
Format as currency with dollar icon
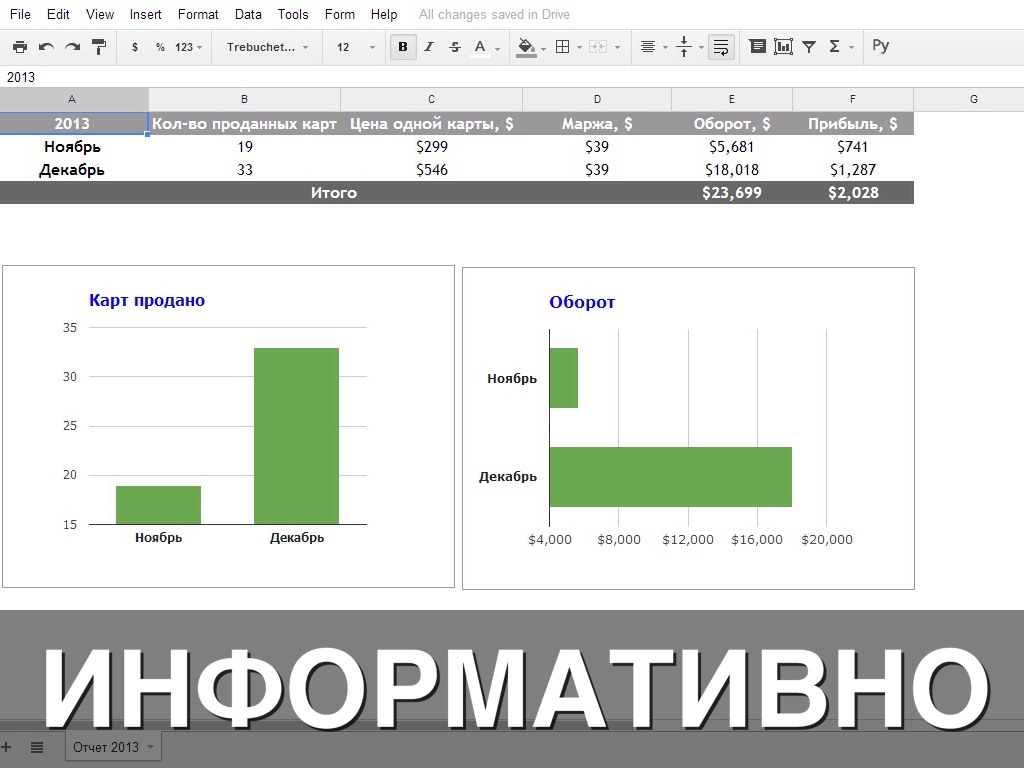click(x=135, y=47)
